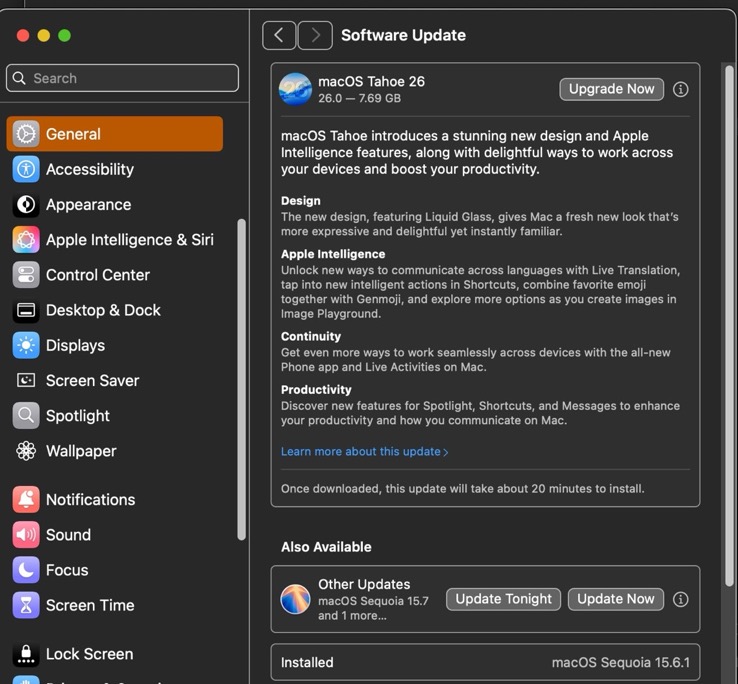738x684 pixels.
Task: Open the Sound speaker icon
Action: 26,535
